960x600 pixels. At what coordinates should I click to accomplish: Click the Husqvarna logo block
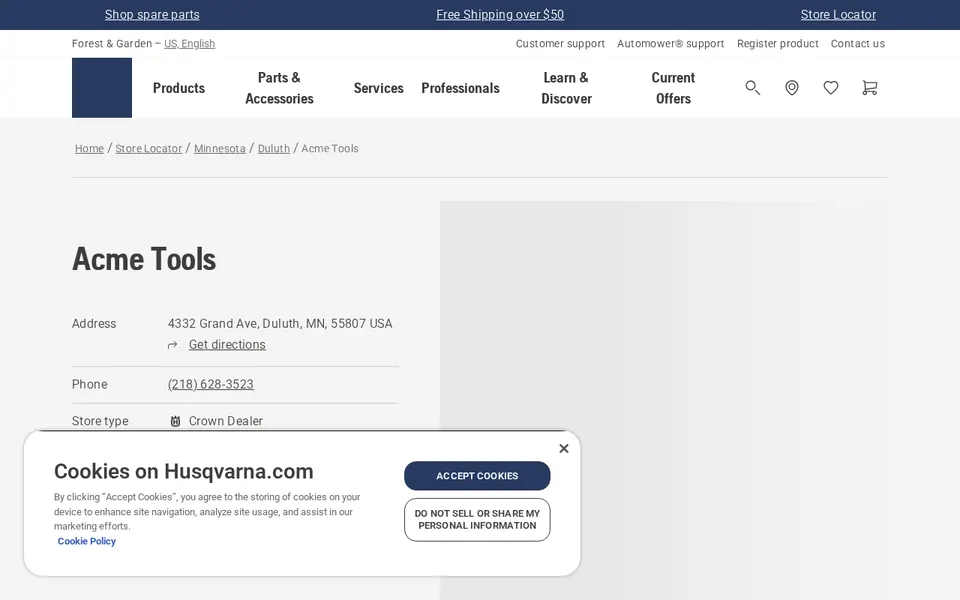pyautogui.click(x=102, y=88)
